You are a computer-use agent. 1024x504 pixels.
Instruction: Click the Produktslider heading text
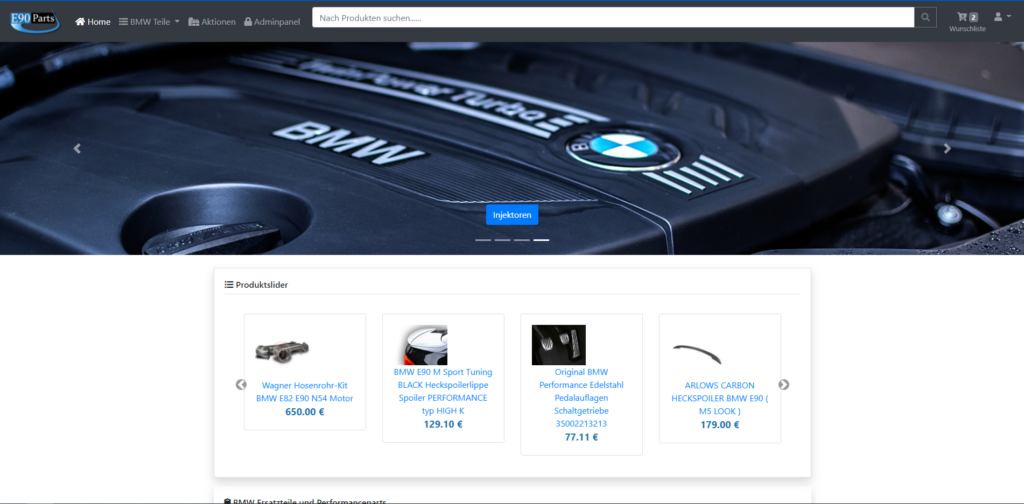tap(262, 285)
